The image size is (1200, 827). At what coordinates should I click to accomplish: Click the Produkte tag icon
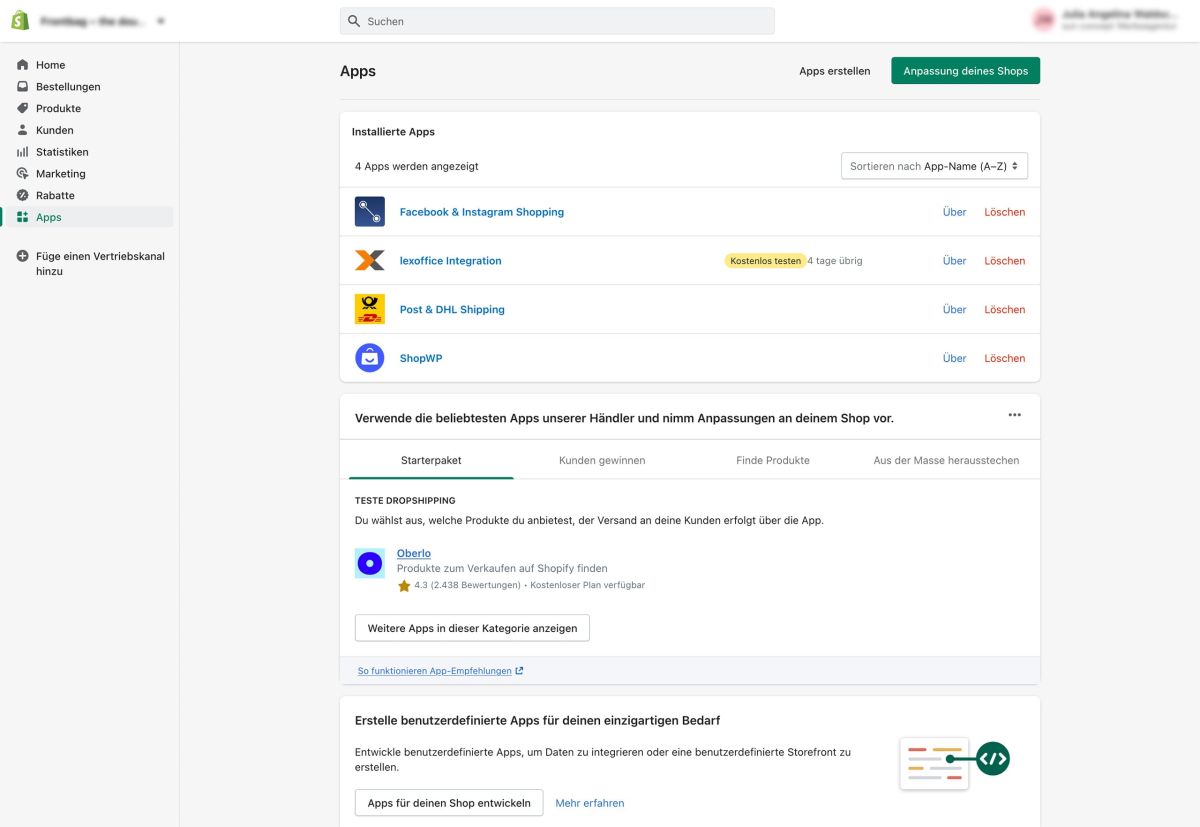23,108
